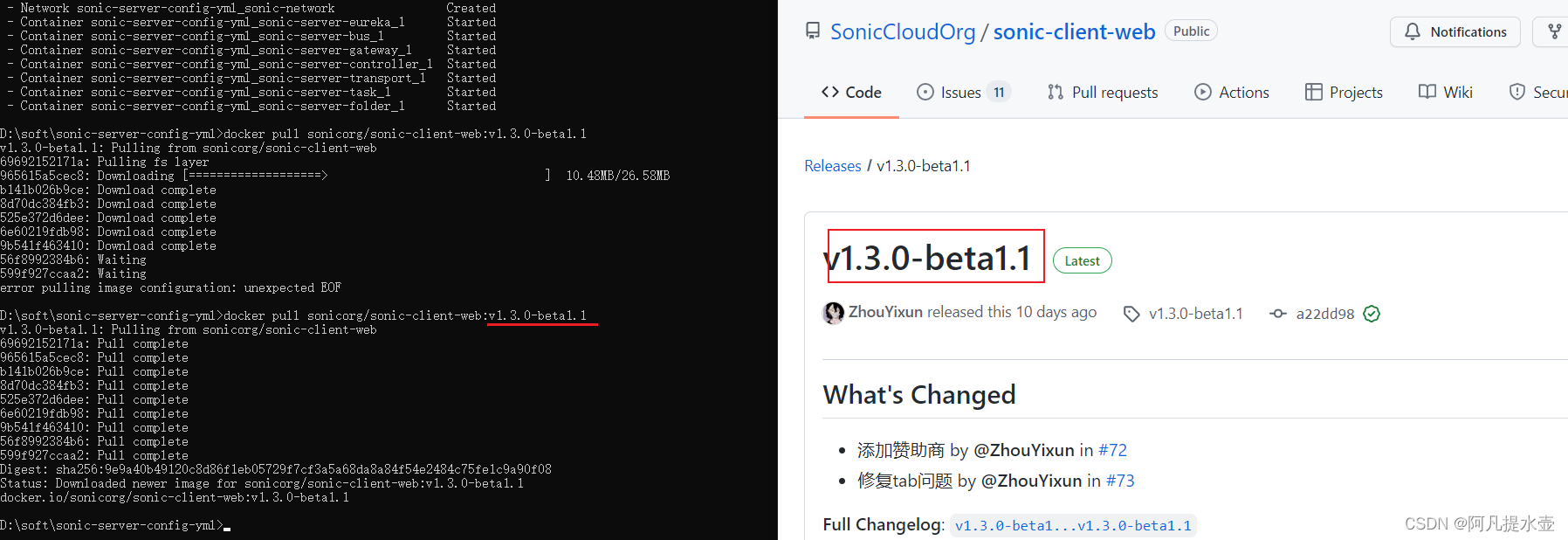Screen dimensions: 1568x540
Task: Click ZhouYixun's avatar image
Action: (834, 313)
